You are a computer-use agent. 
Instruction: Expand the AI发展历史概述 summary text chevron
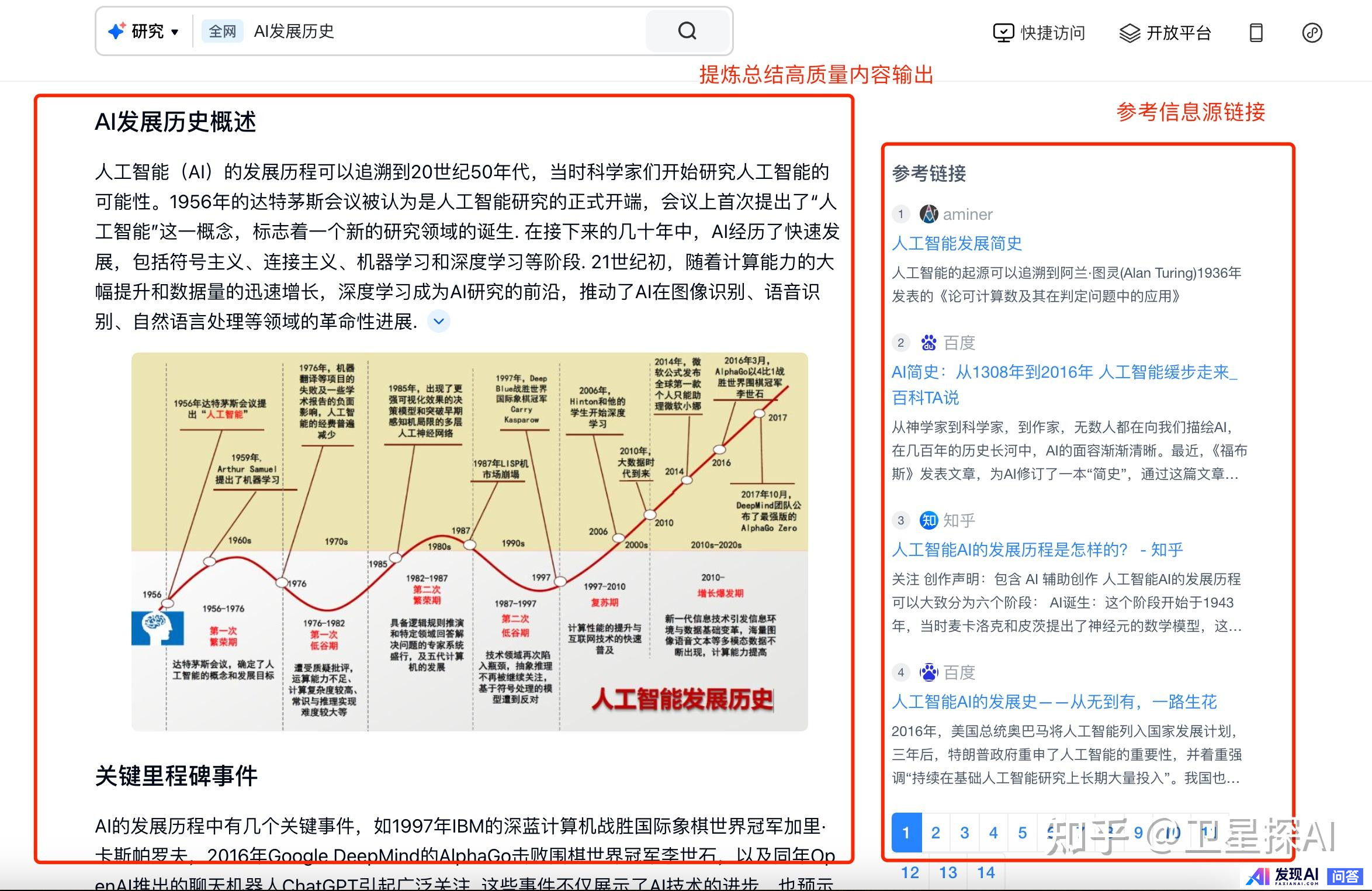coord(439,321)
